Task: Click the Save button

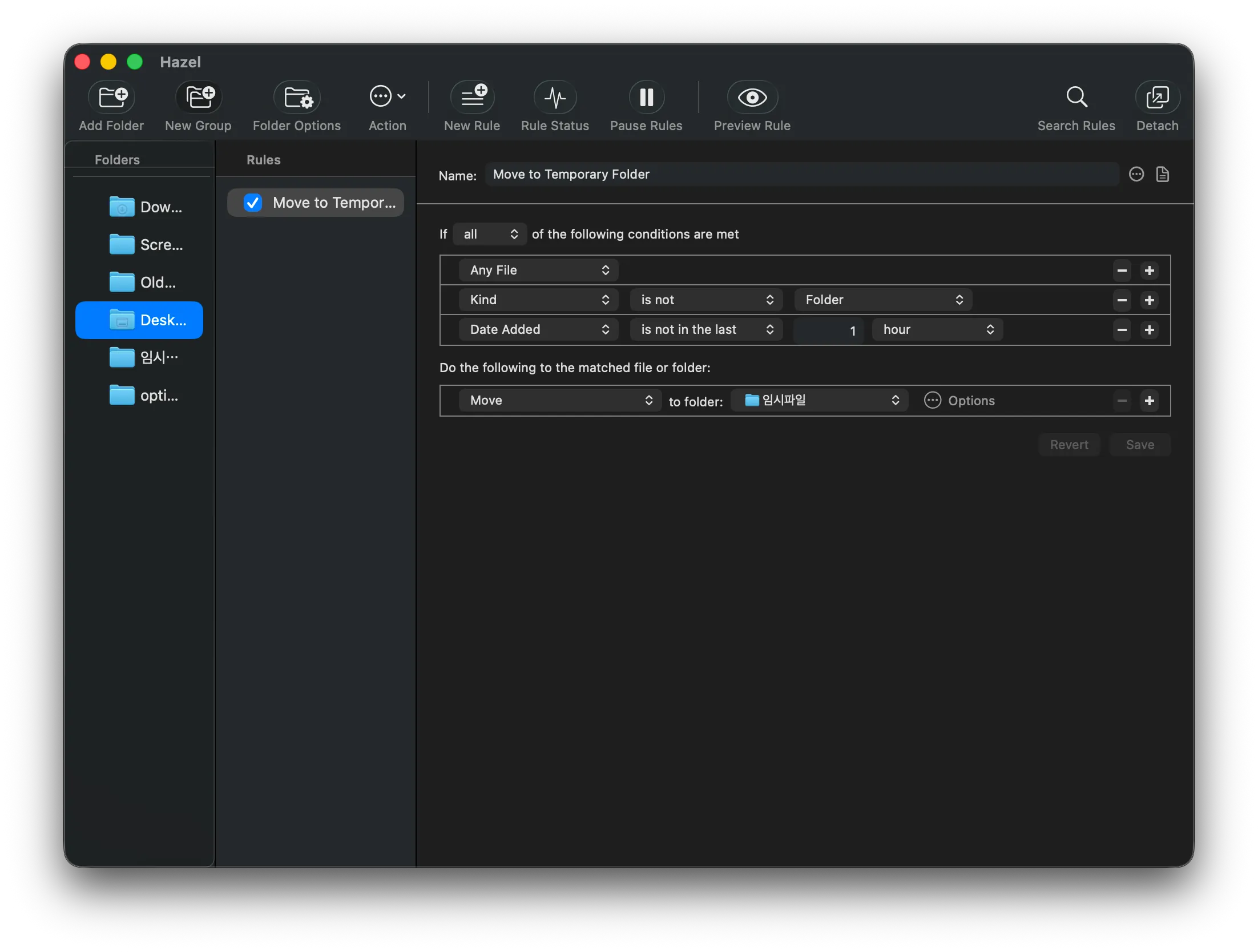Action: pos(1140,445)
